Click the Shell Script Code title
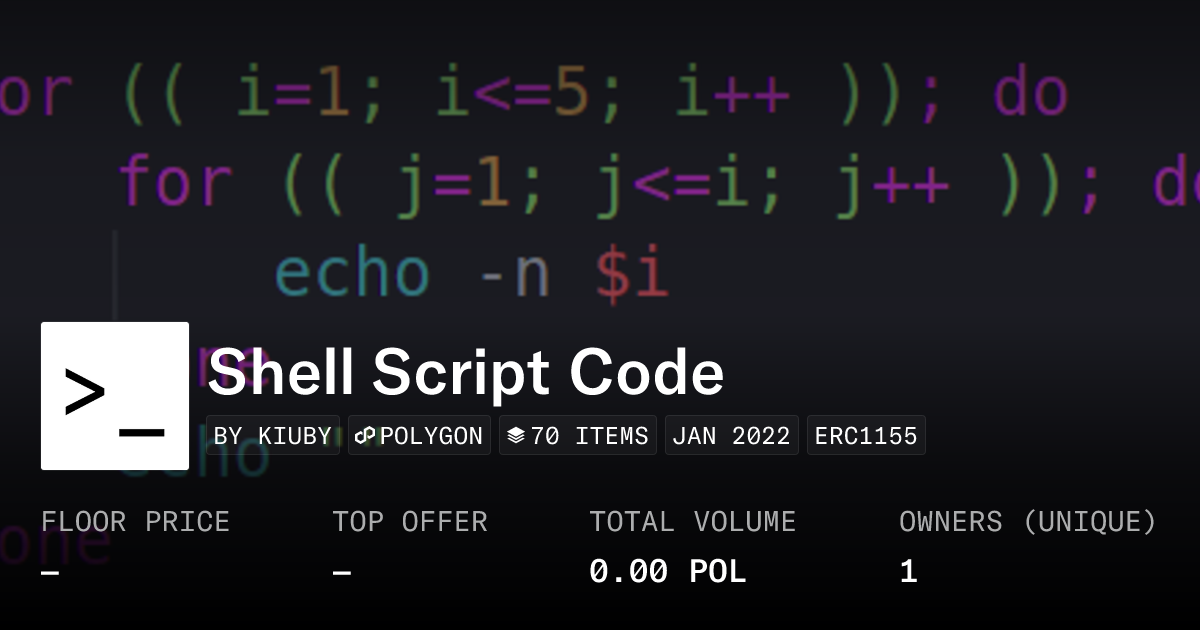 (x=465, y=372)
